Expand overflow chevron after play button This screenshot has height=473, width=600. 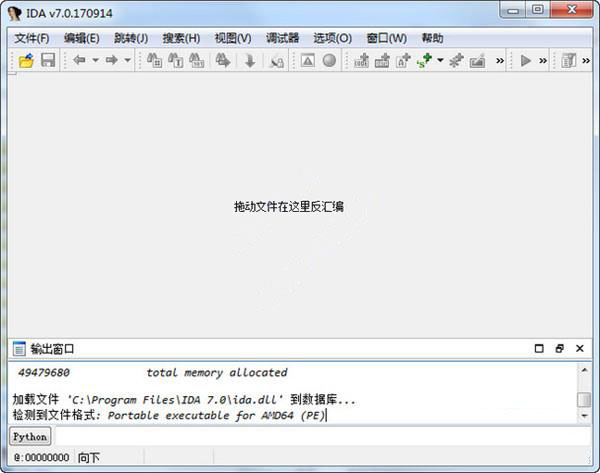(543, 60)
